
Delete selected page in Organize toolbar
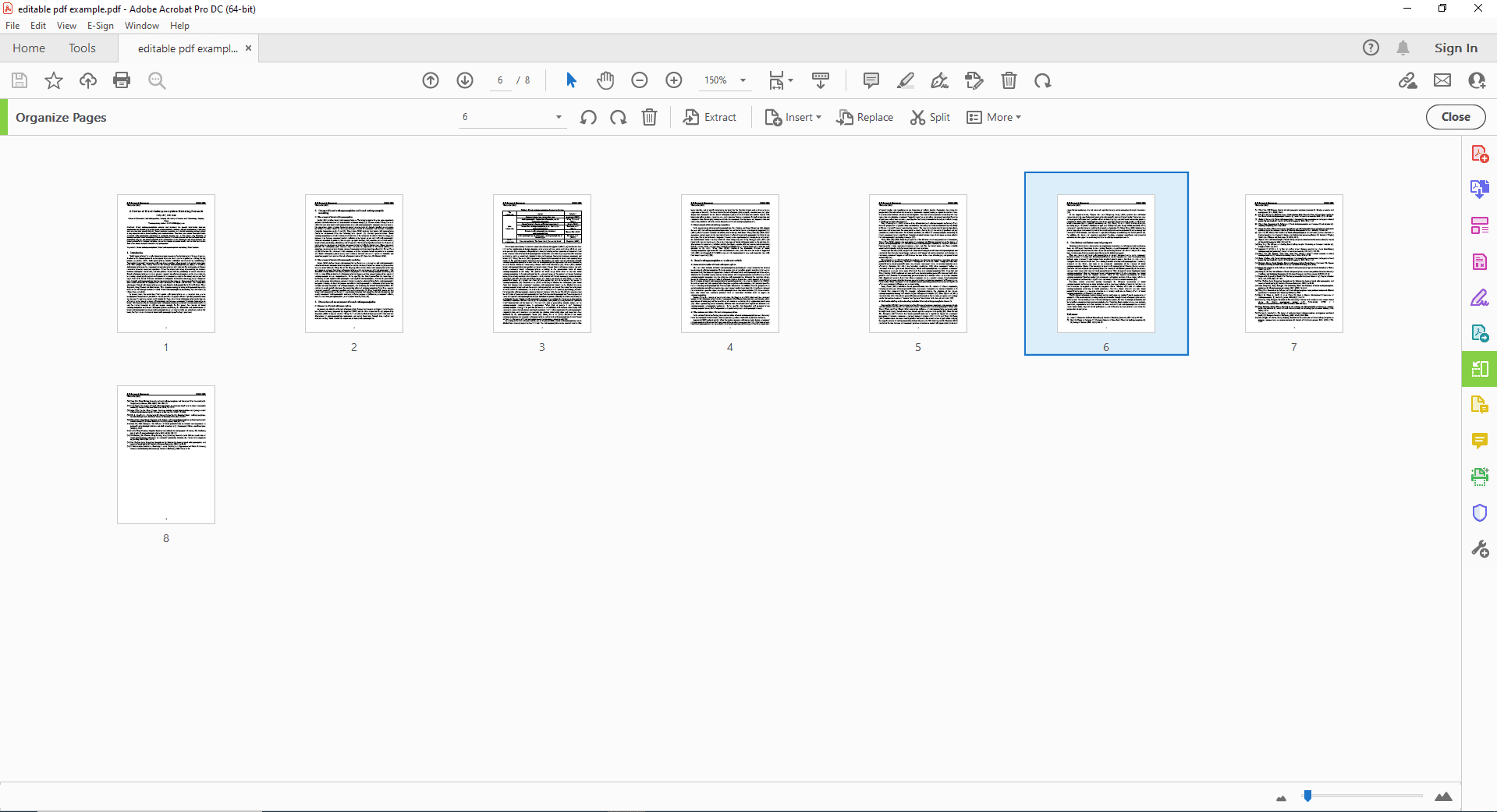(x=649, y=117)
